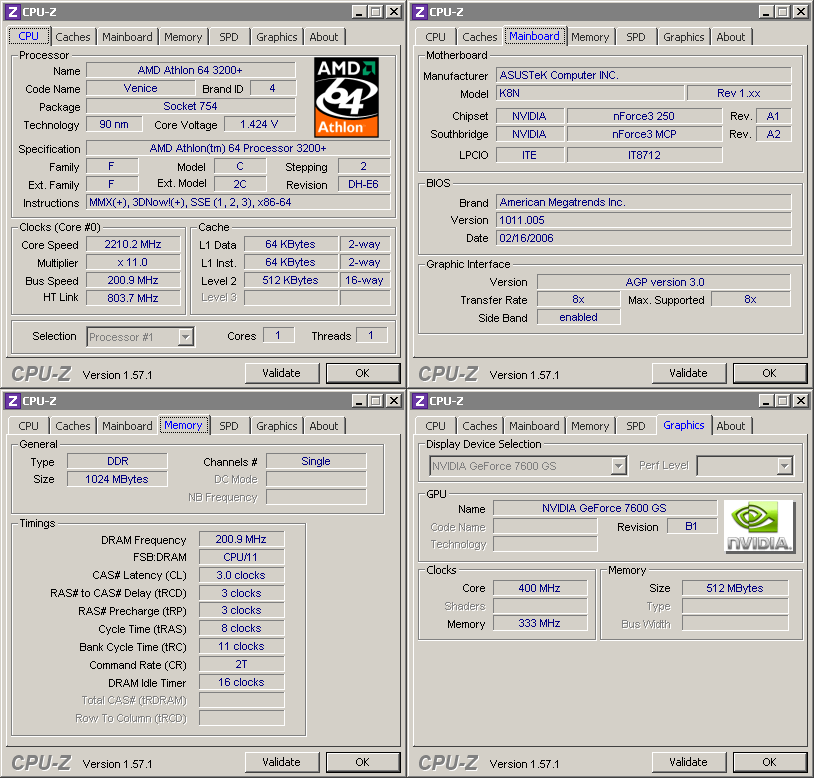Click the BIOS version 1011.005
This screenshot has height=779, width=815.
point(643,220)
